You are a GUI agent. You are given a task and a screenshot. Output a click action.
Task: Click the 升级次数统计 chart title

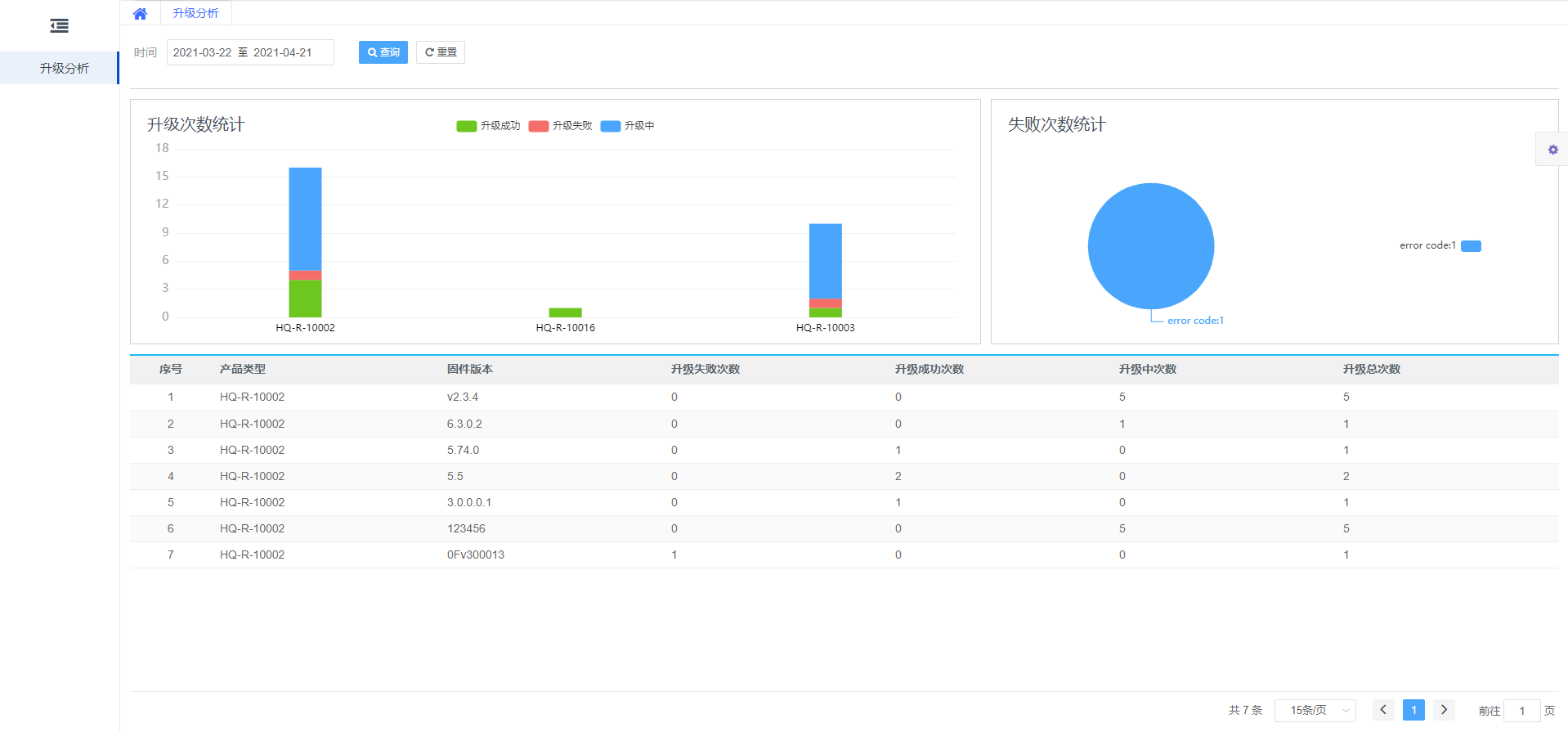coord(195,124)
